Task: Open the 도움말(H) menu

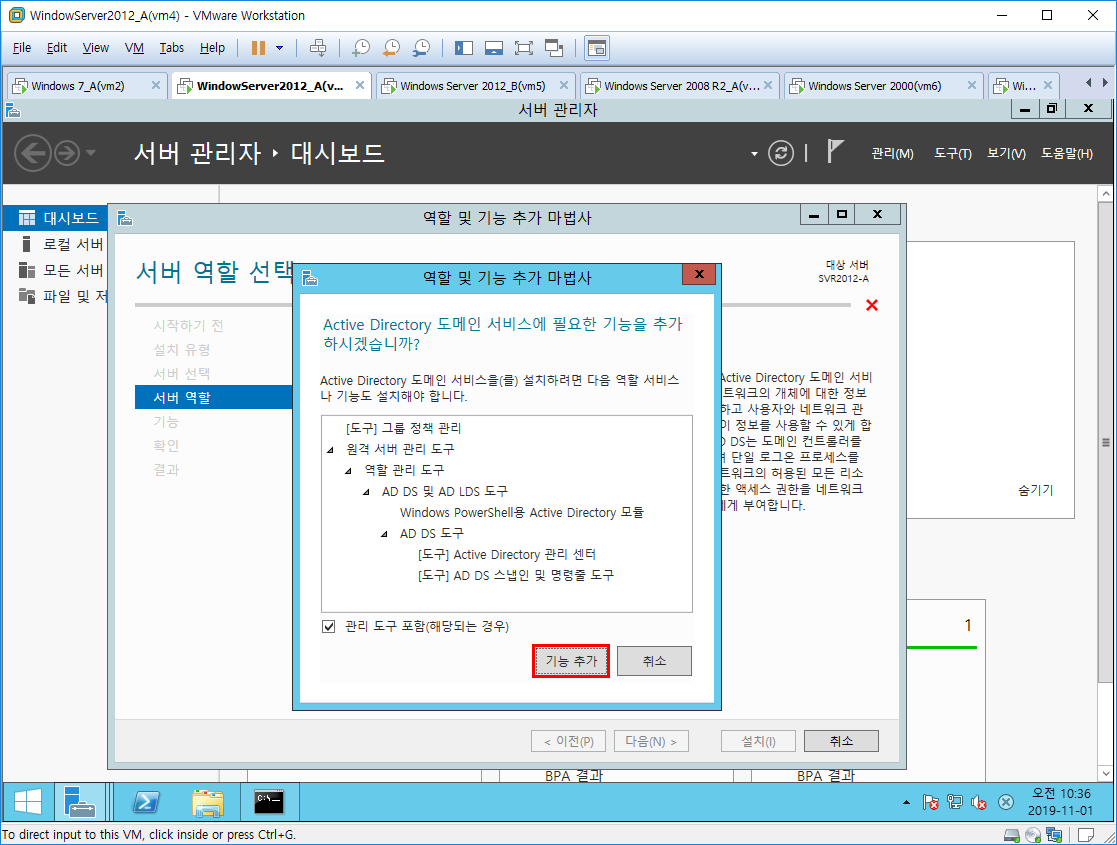Action: [x=1066, y=153]
